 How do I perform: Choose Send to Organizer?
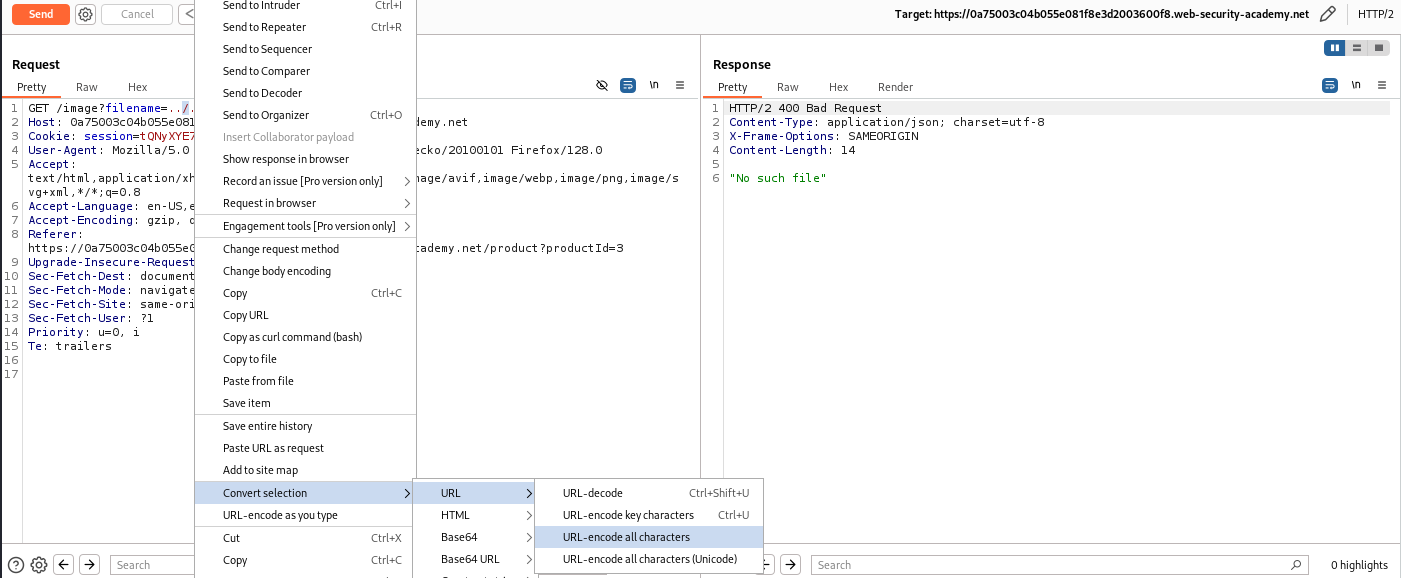[x=305, y=115]
